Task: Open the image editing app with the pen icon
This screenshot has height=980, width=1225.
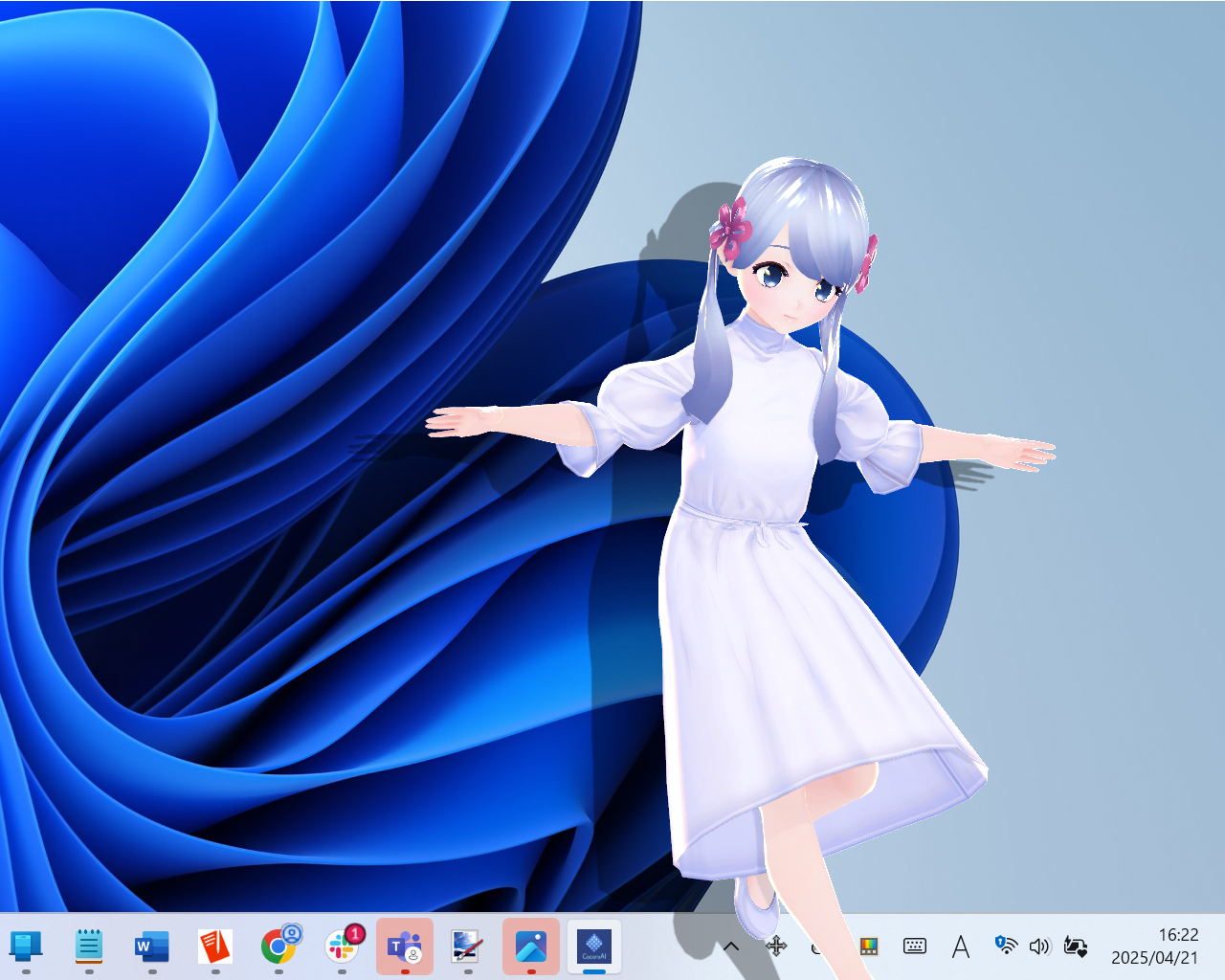Action: click(x=468, y=947)
